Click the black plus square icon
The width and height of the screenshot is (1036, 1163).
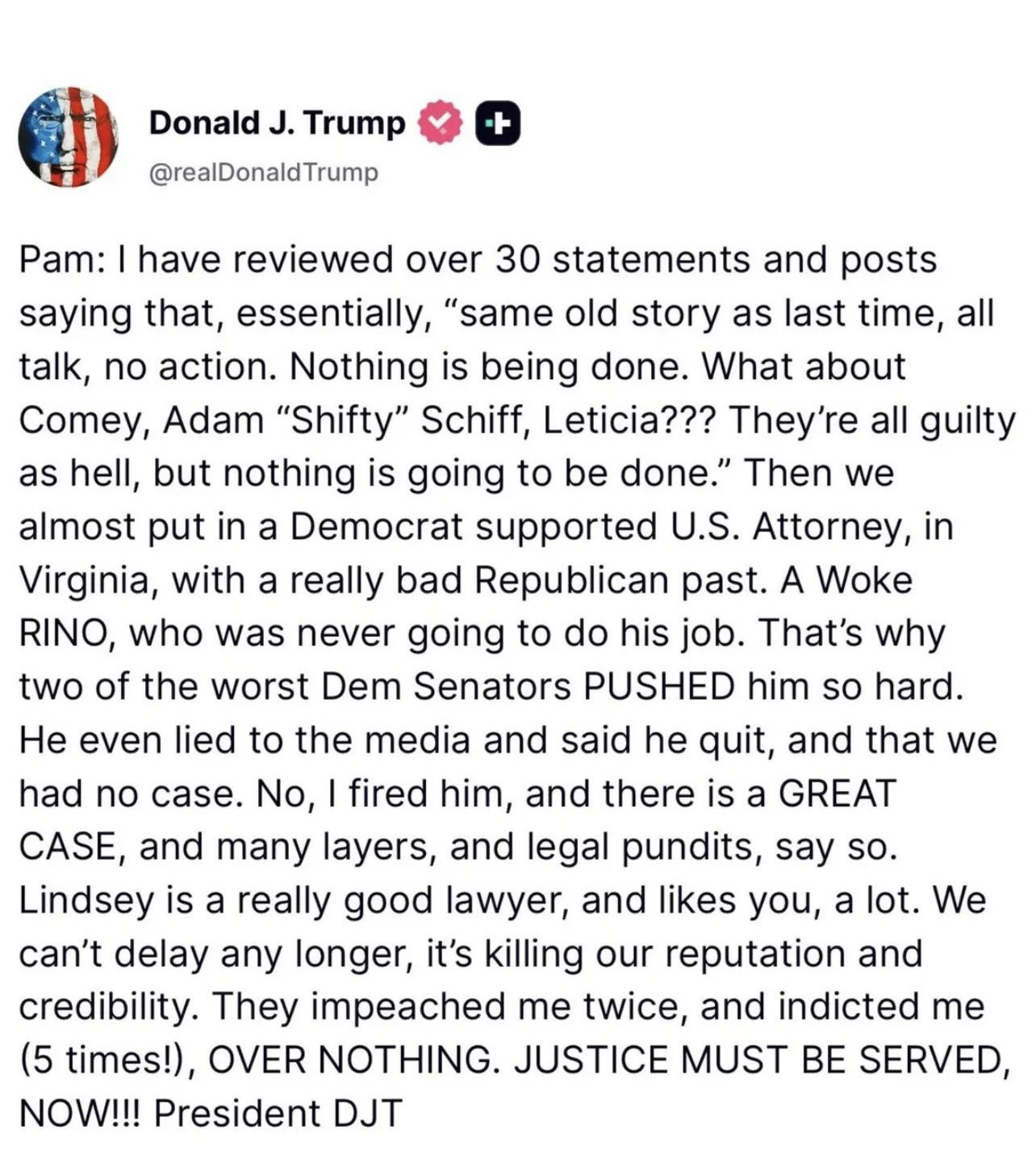[497, 123]
